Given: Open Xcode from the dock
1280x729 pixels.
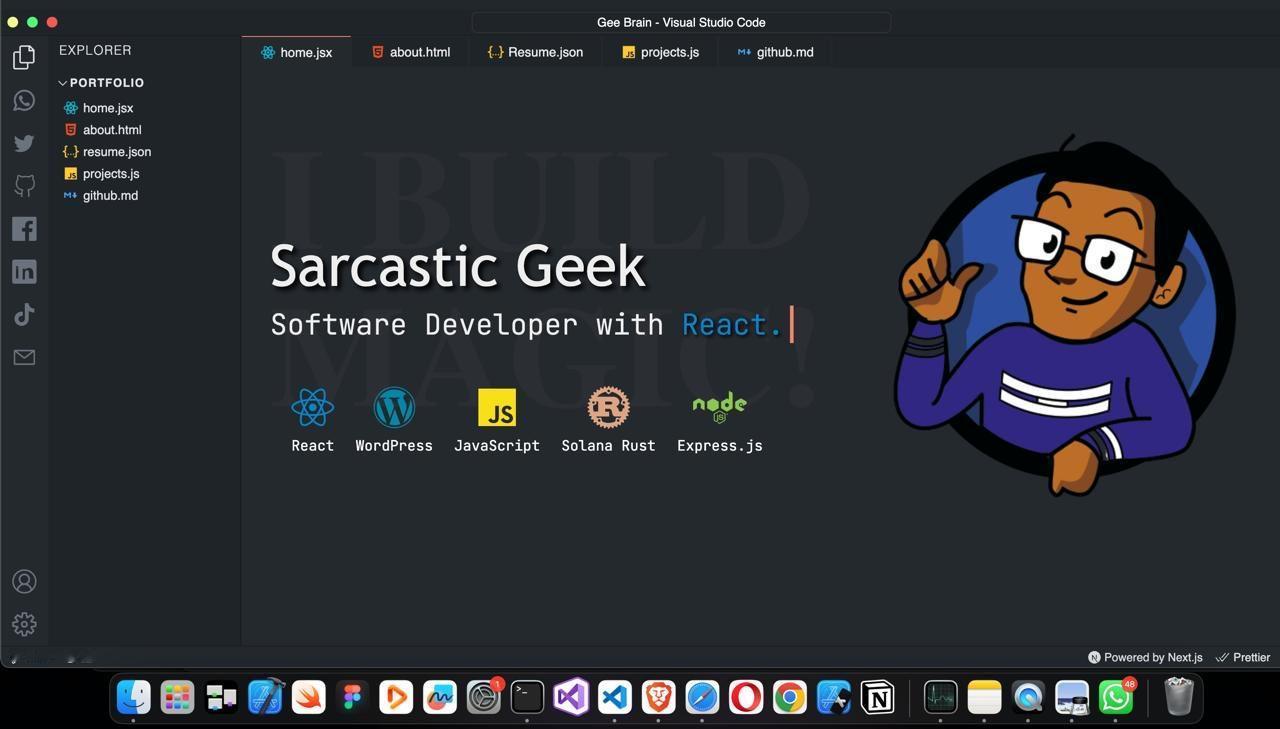Looking at the screenshot, I should 265,697.
